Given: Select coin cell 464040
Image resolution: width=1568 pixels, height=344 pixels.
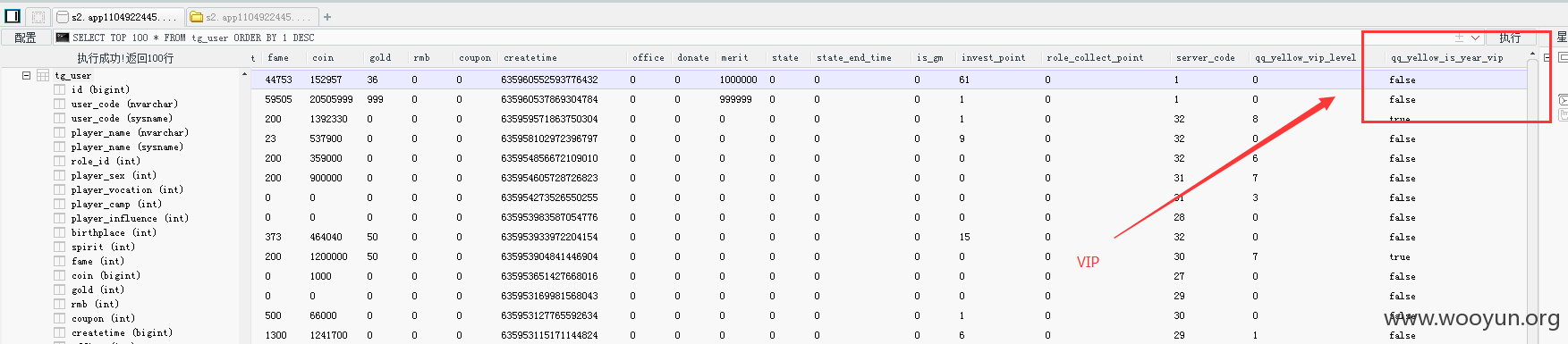Looking at the screenshot, I should (x=326, y=237).
